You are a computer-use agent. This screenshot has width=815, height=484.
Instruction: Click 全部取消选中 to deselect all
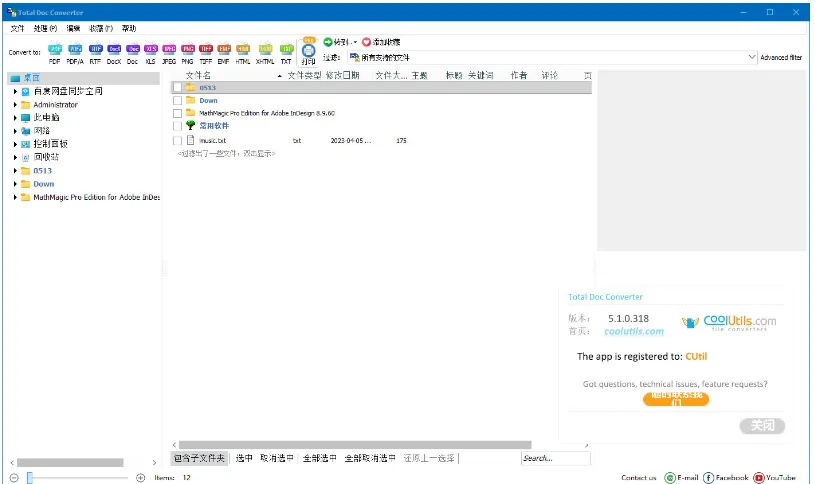370,458
